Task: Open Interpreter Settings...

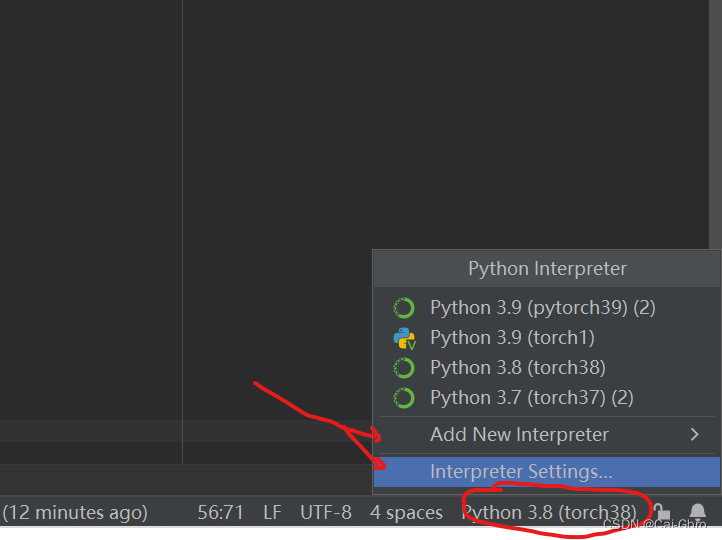Action: click(x=547, y=471)
